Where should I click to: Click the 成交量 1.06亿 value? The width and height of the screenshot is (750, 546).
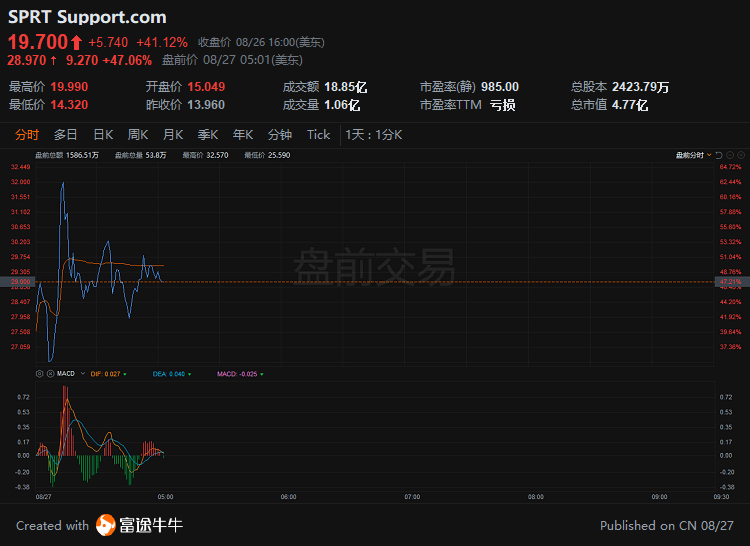(x=342, y=105)
